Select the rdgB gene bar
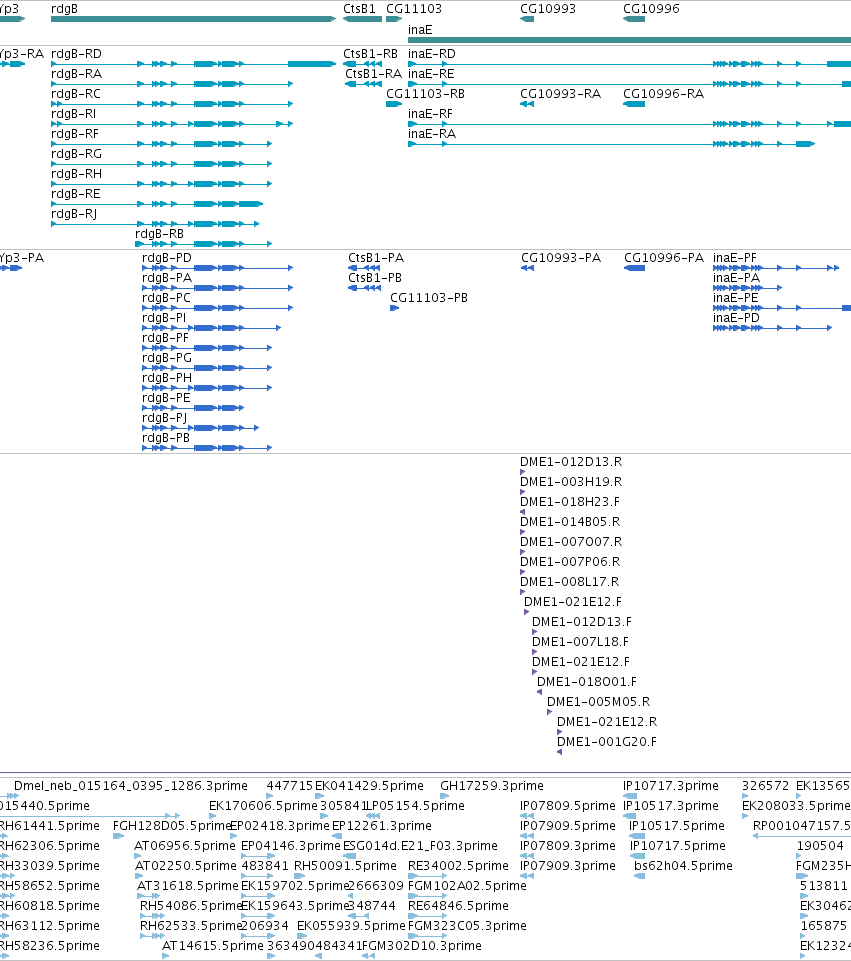Screen dimensions: 851x961 (x=194, y=19)
